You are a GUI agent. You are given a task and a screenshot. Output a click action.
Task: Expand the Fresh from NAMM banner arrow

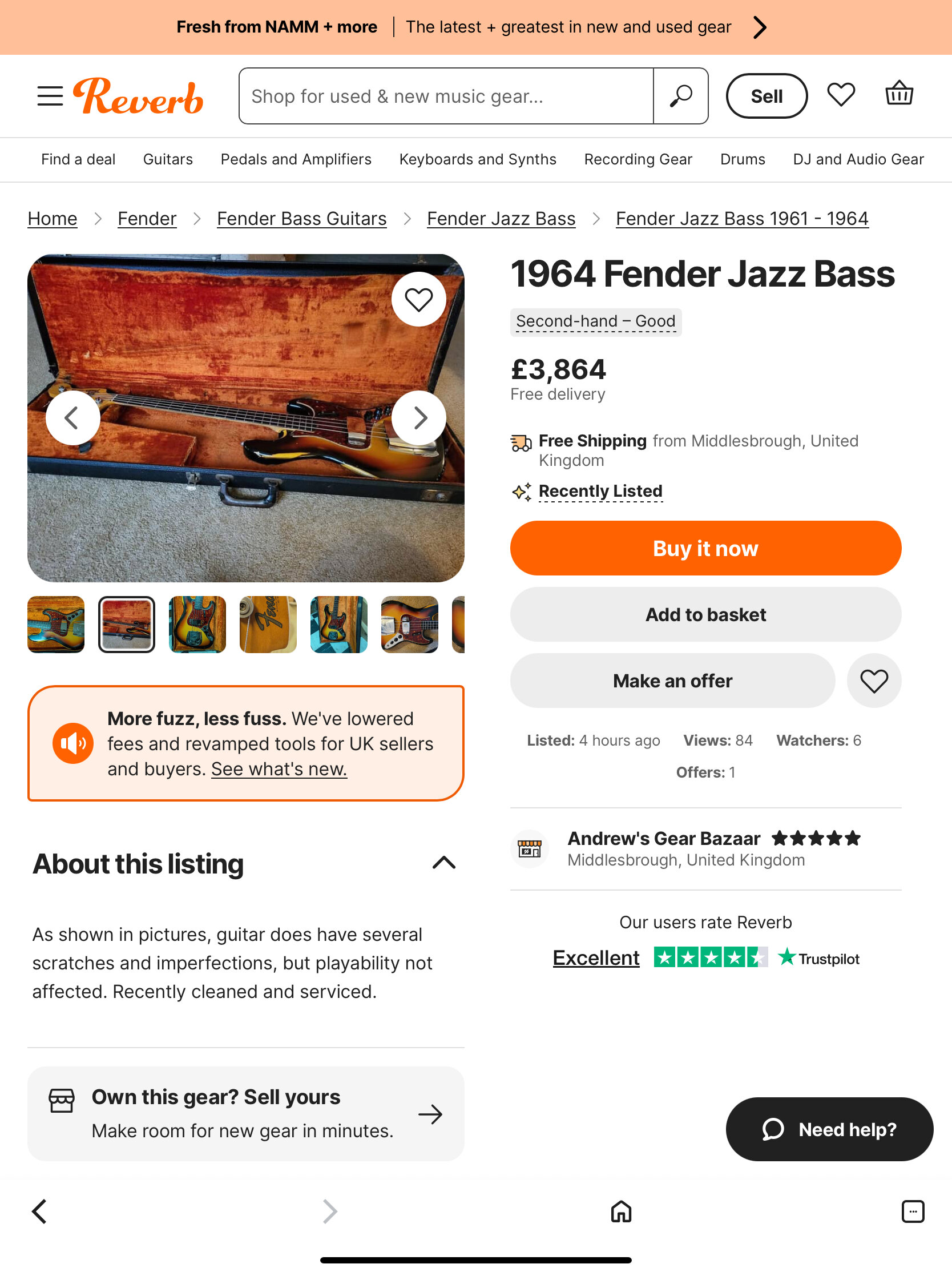pyautogui.click(x=760, y=27)
